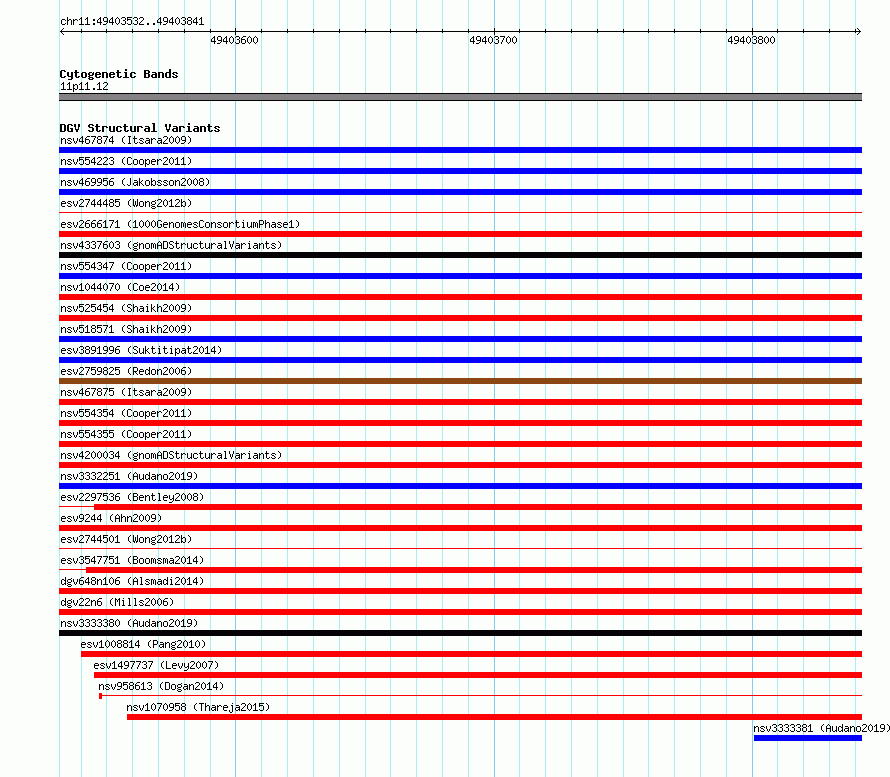
Task: Select the esv9244 (Ahn2009) label
Action: click(x=111, y=518)
